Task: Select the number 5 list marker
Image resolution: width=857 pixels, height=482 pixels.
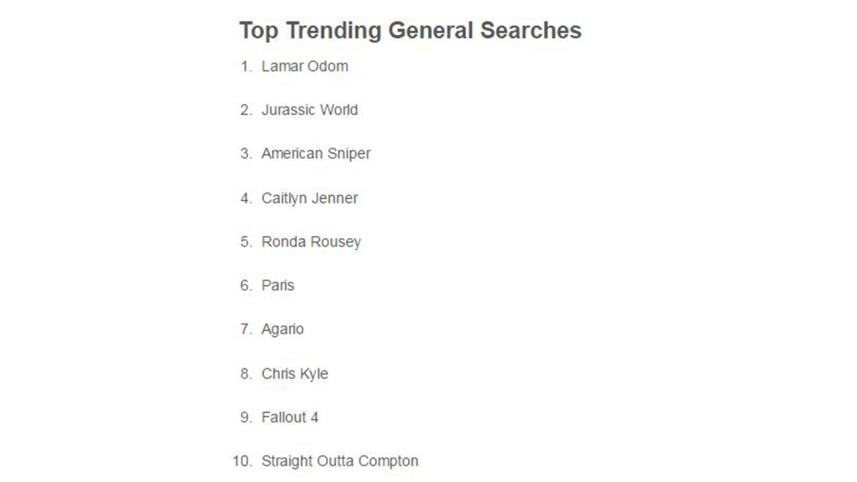Action: [x=246, y=242]
